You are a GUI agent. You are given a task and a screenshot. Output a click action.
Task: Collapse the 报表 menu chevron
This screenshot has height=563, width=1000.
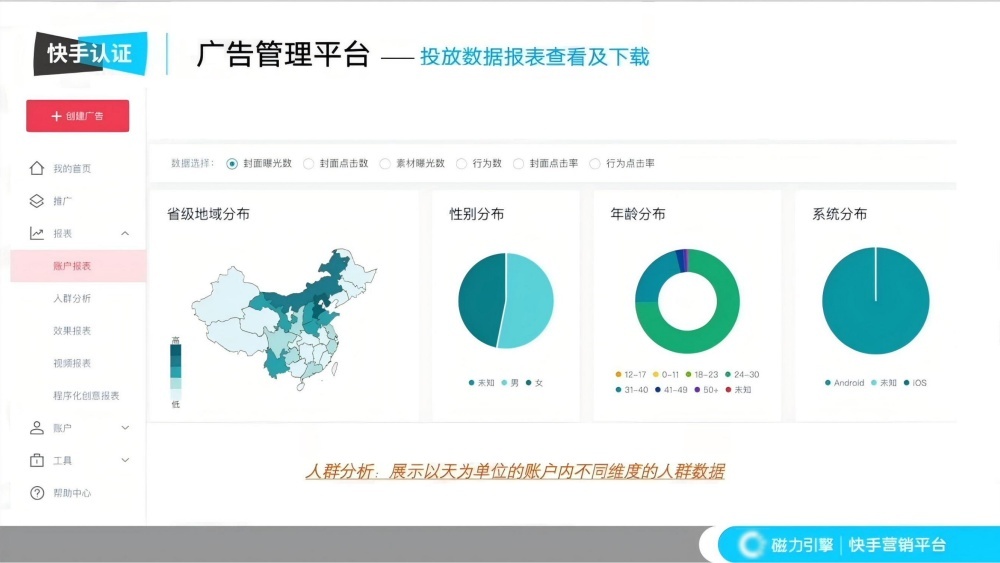(x=125, y=233)
